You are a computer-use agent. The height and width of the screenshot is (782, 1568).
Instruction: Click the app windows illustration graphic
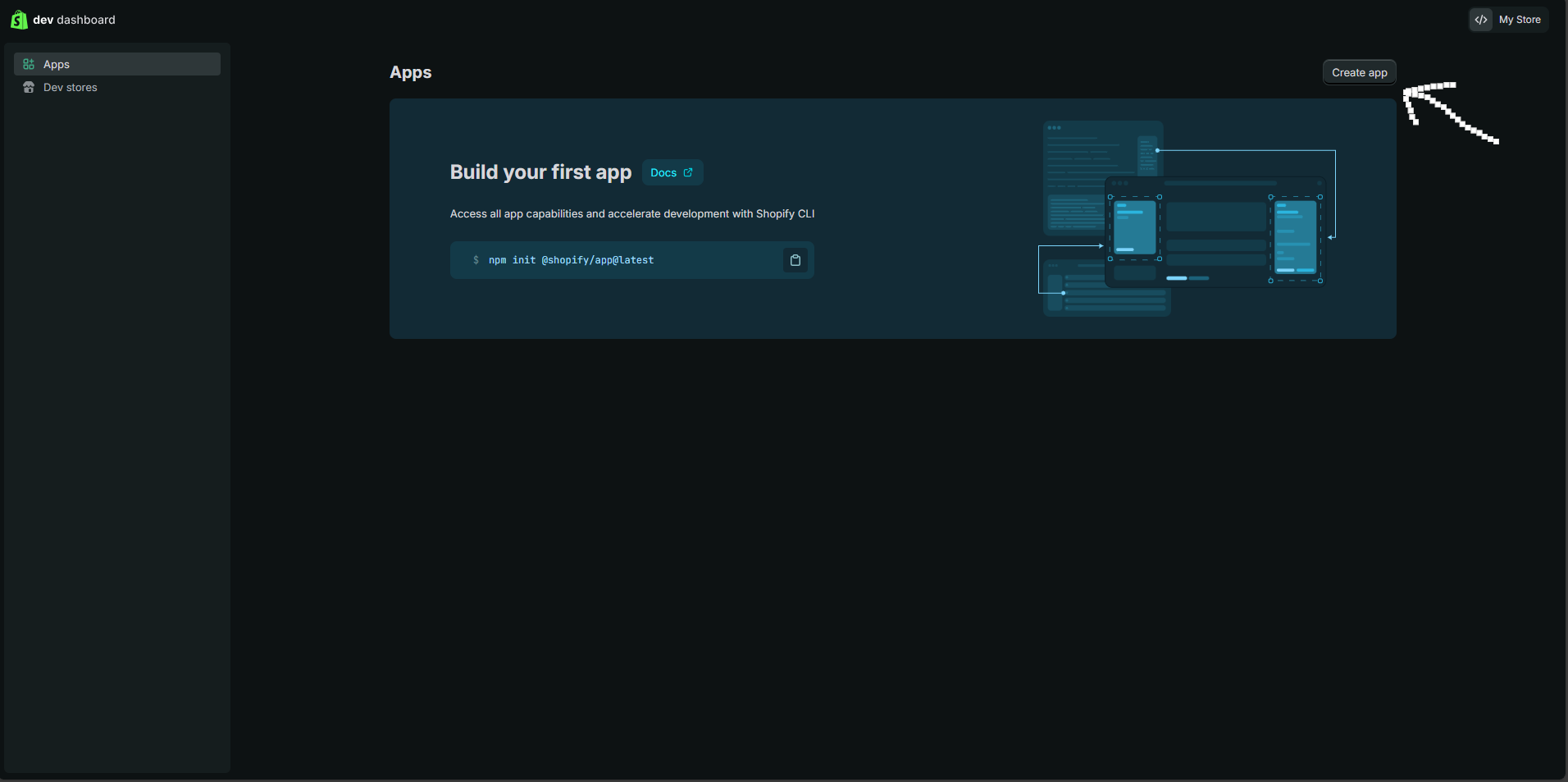coord(1185,219)
